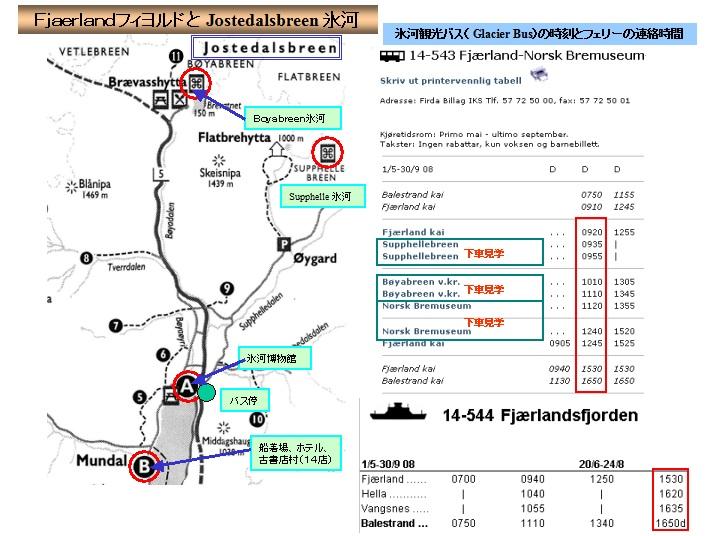Select the circled Supphellebreen viewpoint symbol

coord(325,152)
